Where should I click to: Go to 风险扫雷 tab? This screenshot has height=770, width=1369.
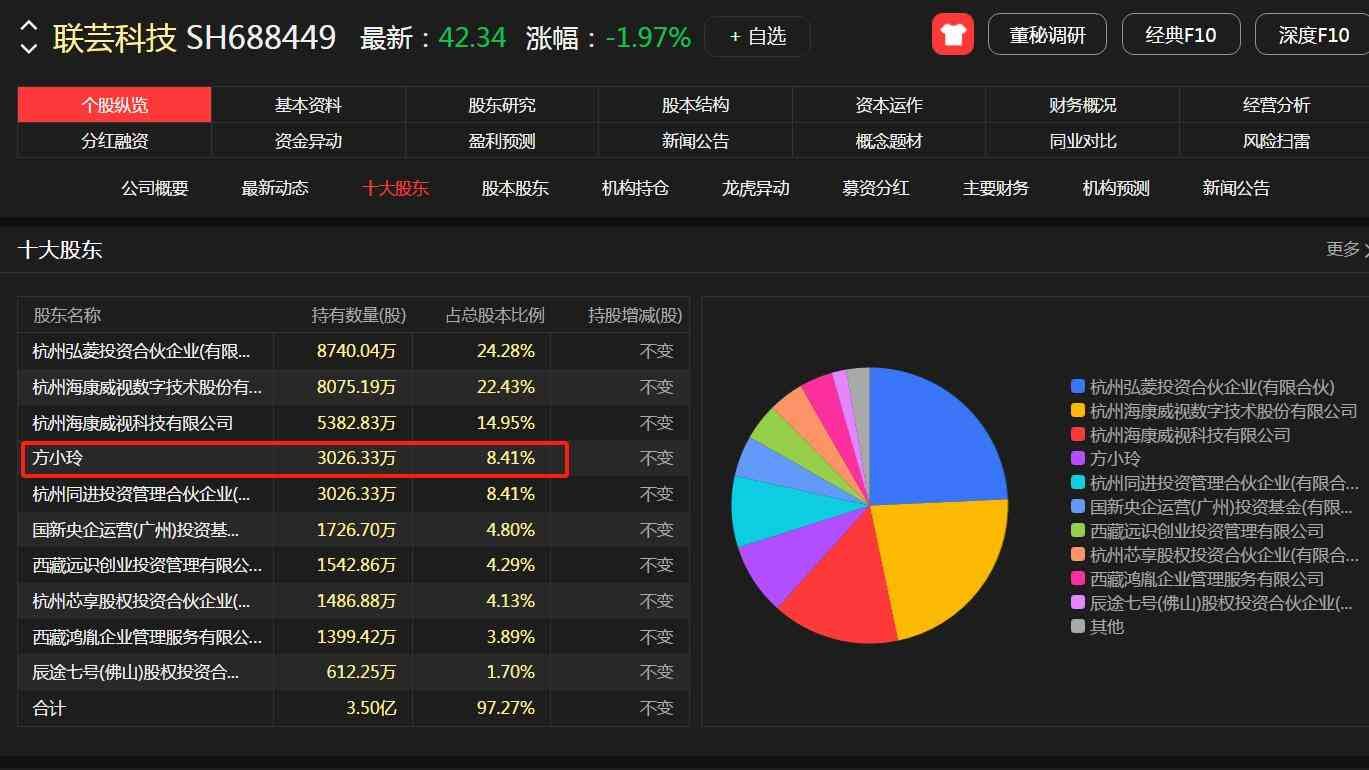pyautogui.click(x=1276, y=141)
